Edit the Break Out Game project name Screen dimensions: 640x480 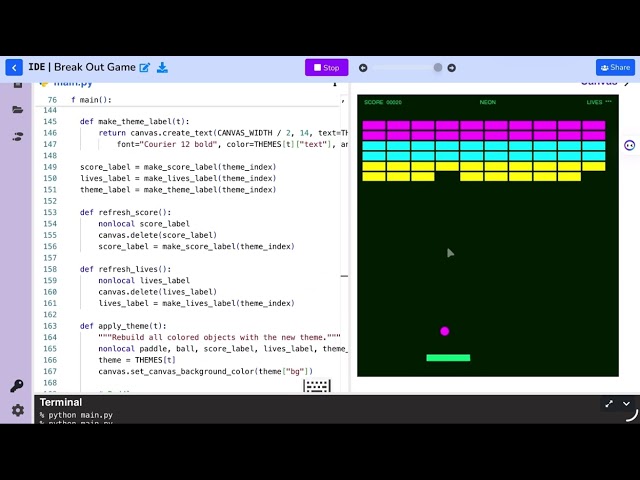(145, 67)
